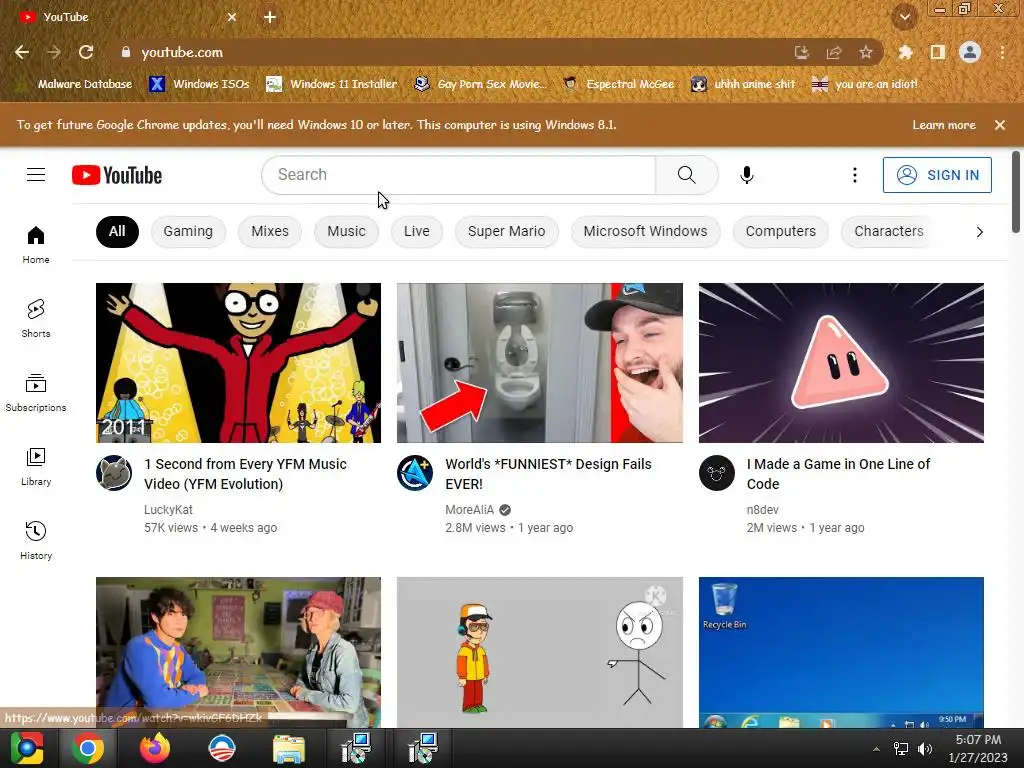The height and width of the screenshot is (768, 1024).
Task: Show more filter chips with right chevron
Action: 979,232
